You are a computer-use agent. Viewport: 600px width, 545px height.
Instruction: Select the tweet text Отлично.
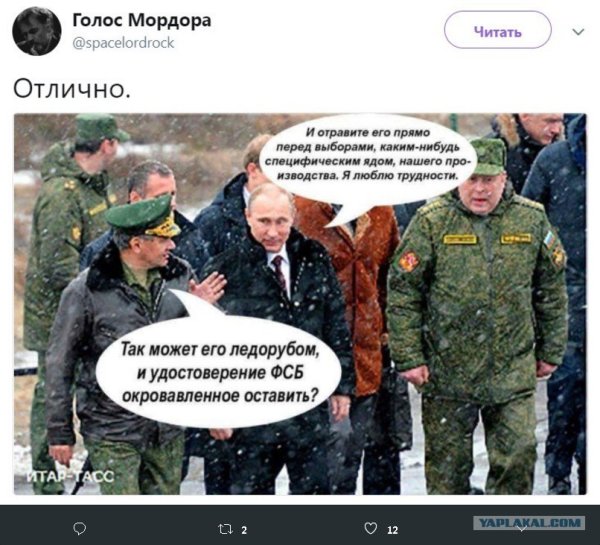72,89
